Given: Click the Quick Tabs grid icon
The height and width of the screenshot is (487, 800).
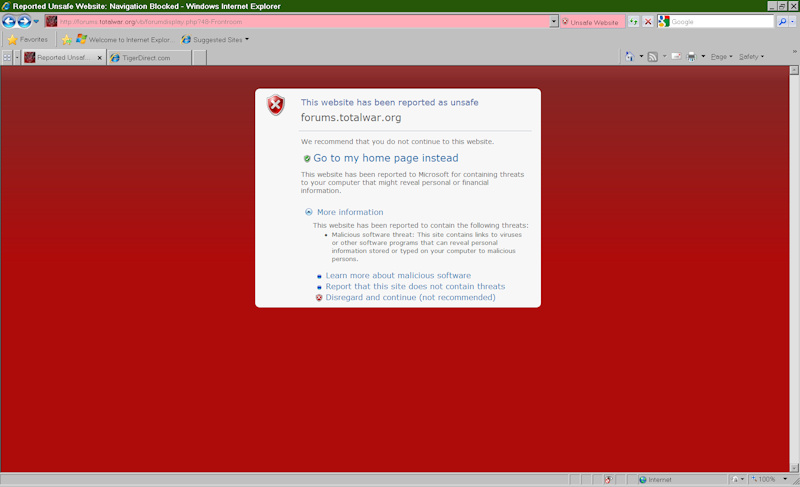Looking at the screenshot, I should (x=7, y=57).
